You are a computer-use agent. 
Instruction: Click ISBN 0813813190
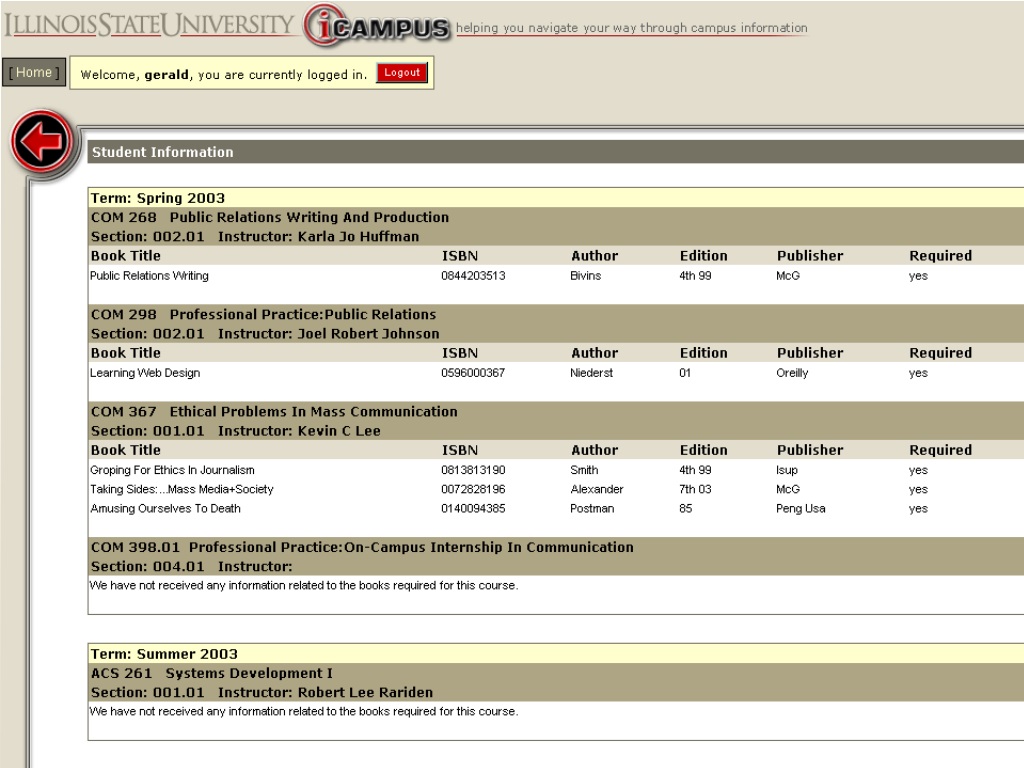[x=473, y=470]
